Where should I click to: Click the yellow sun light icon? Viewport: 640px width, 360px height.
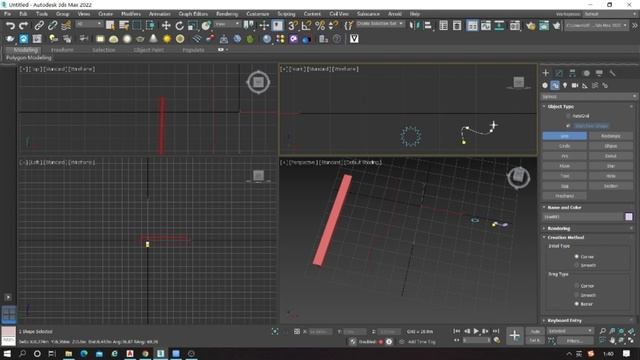167,39
